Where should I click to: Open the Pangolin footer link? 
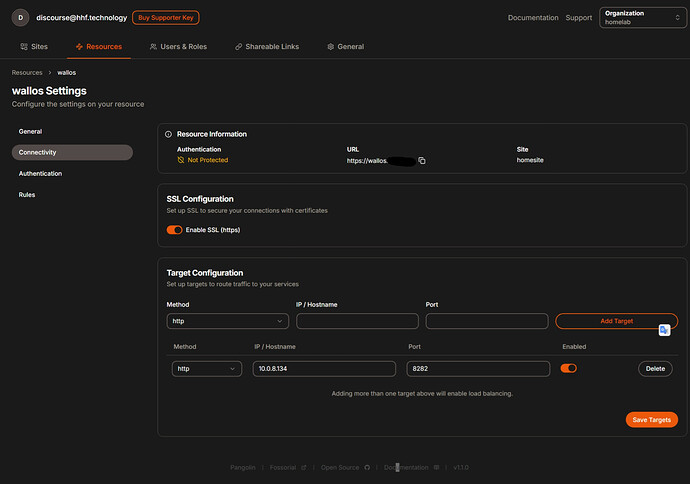242,467
